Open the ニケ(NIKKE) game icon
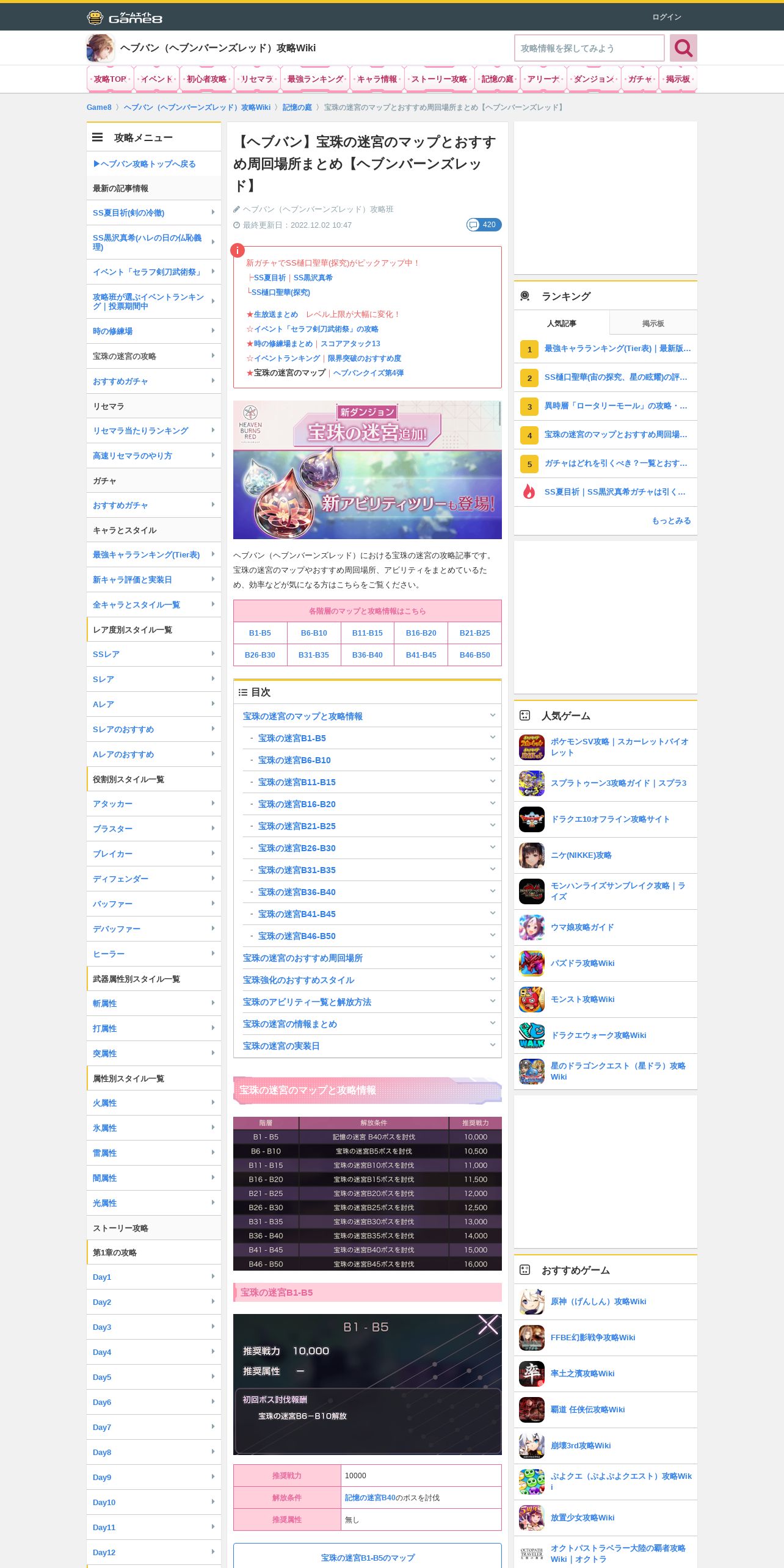Screen dimensions: 784x1568 click(532, 855)
